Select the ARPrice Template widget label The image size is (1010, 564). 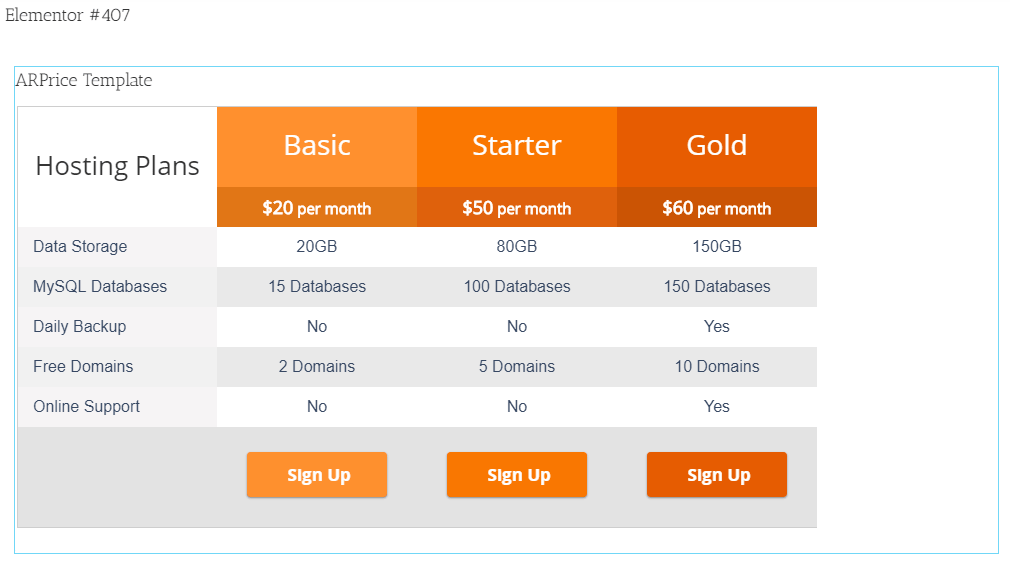(84, 80)
